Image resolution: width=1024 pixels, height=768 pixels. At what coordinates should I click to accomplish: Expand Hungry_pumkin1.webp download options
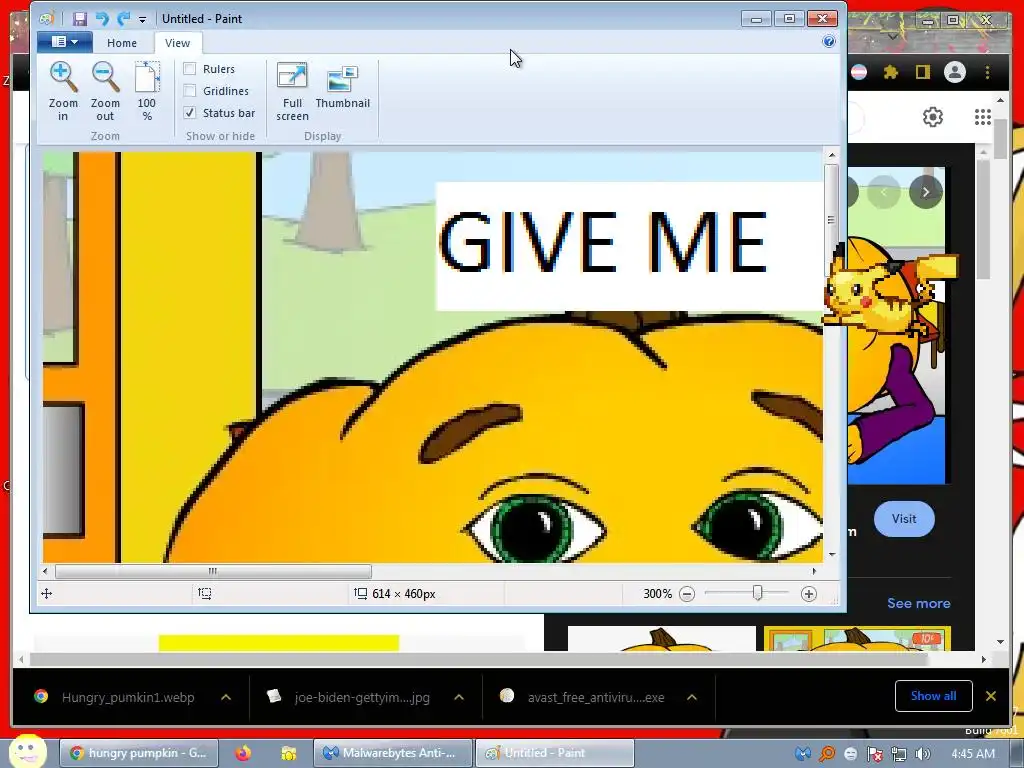click(226, 697)
